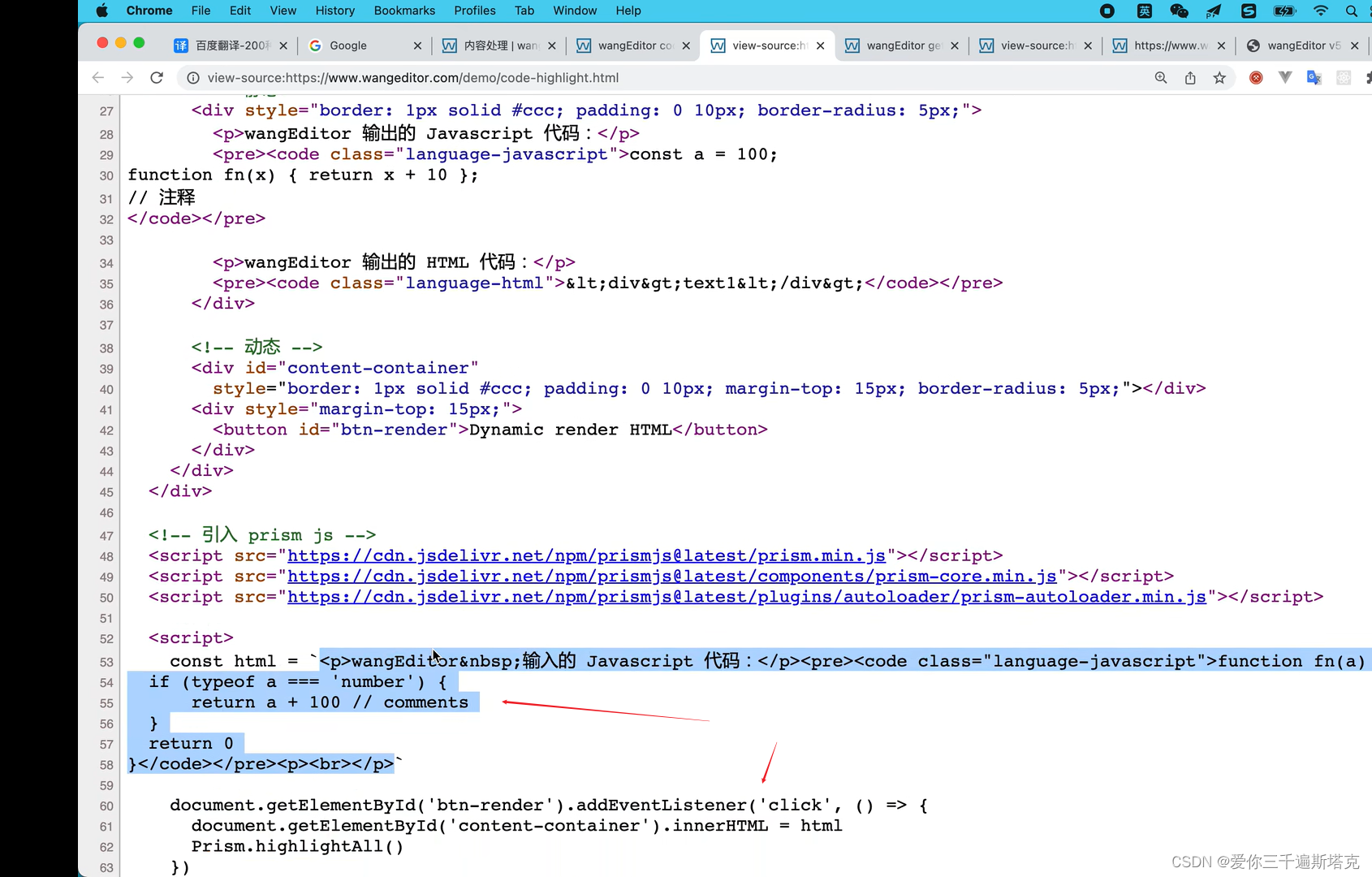The image size is (1372, 877).
Task: Close the 百度翻译 tab
Action: point(283,46)
